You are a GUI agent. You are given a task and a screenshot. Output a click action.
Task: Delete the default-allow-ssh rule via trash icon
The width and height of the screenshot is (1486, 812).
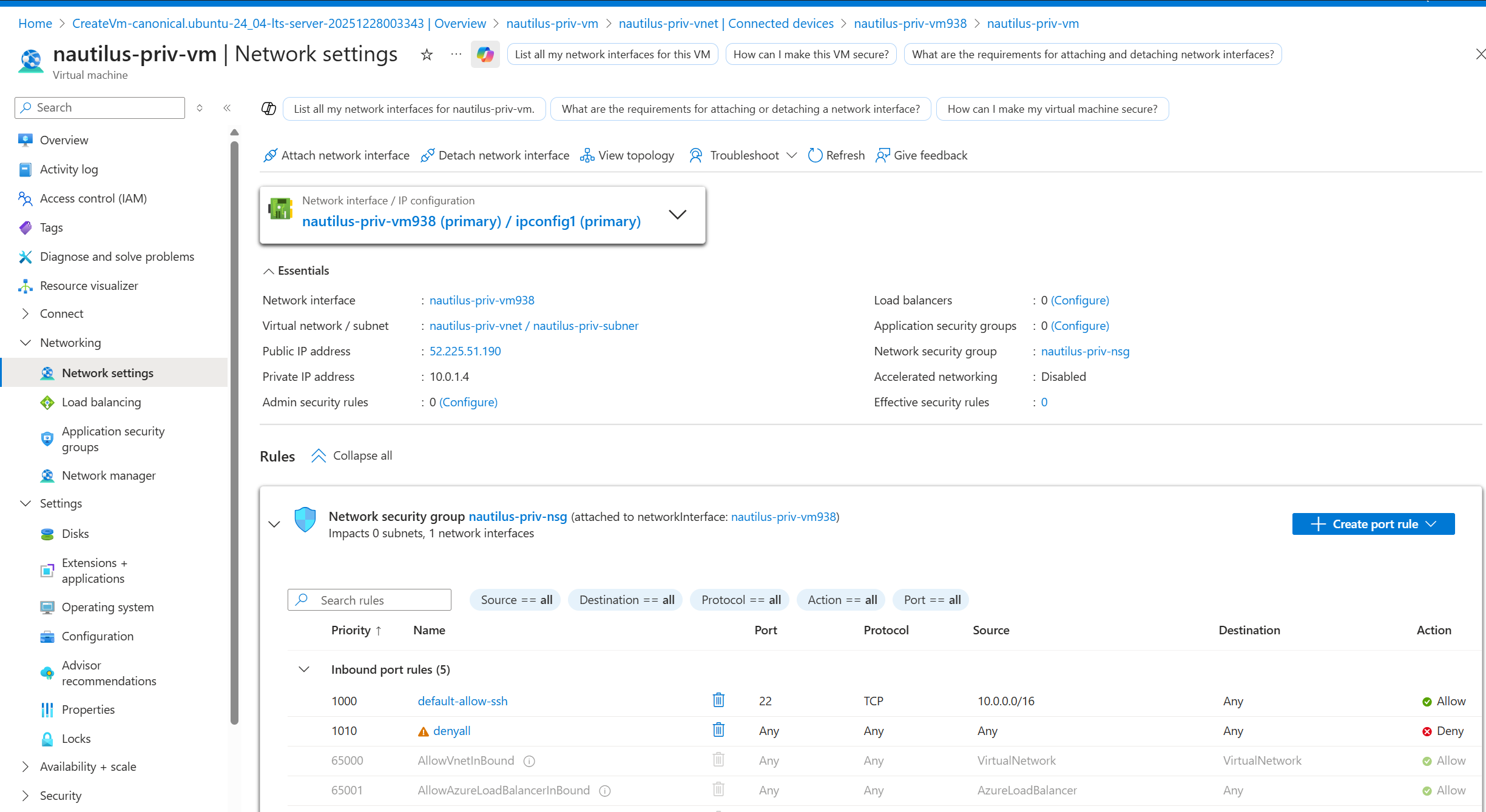718,700
